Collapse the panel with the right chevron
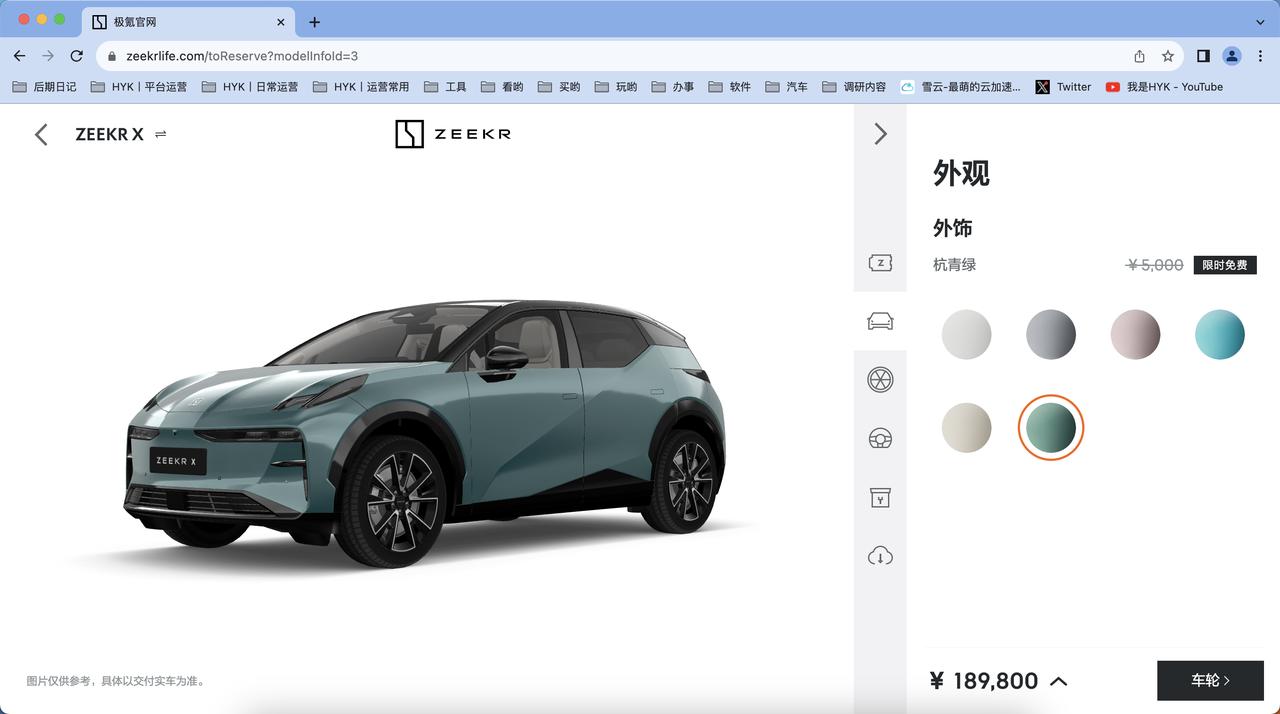 pos(880,134)
